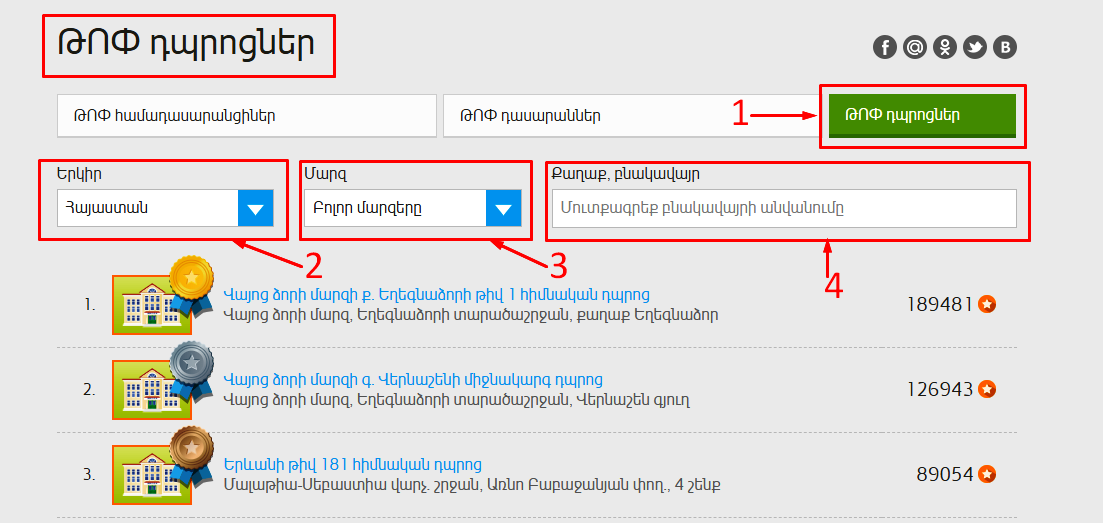
Task: Share on VKontakte icon
Action: tap(1005, 47)
